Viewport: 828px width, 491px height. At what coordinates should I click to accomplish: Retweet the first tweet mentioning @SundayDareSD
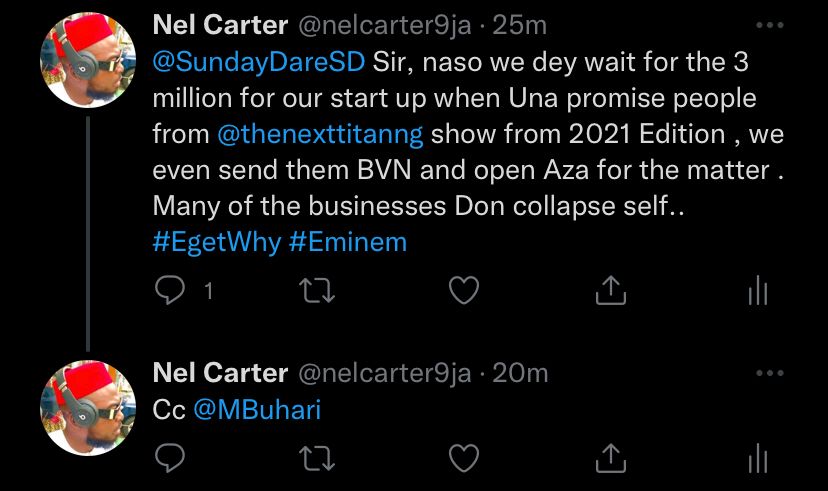(x=316, y=291)
